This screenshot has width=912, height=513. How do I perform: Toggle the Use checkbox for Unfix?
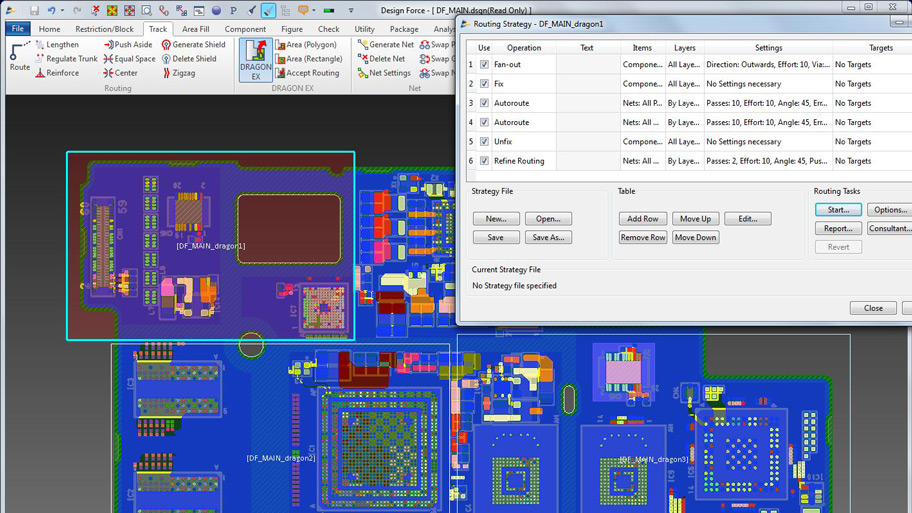[x=484, y=142]
